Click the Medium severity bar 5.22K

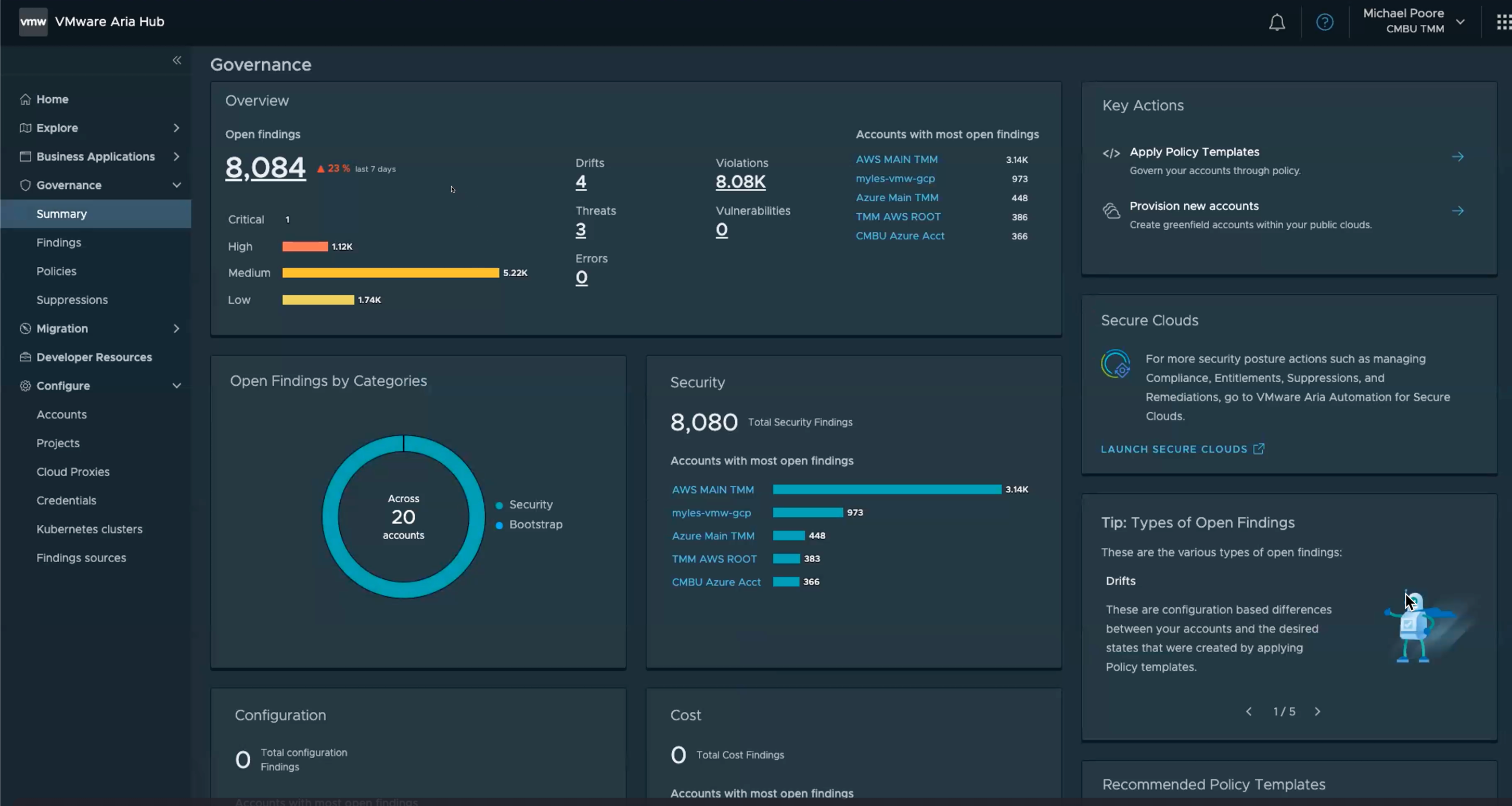point(390,273)
